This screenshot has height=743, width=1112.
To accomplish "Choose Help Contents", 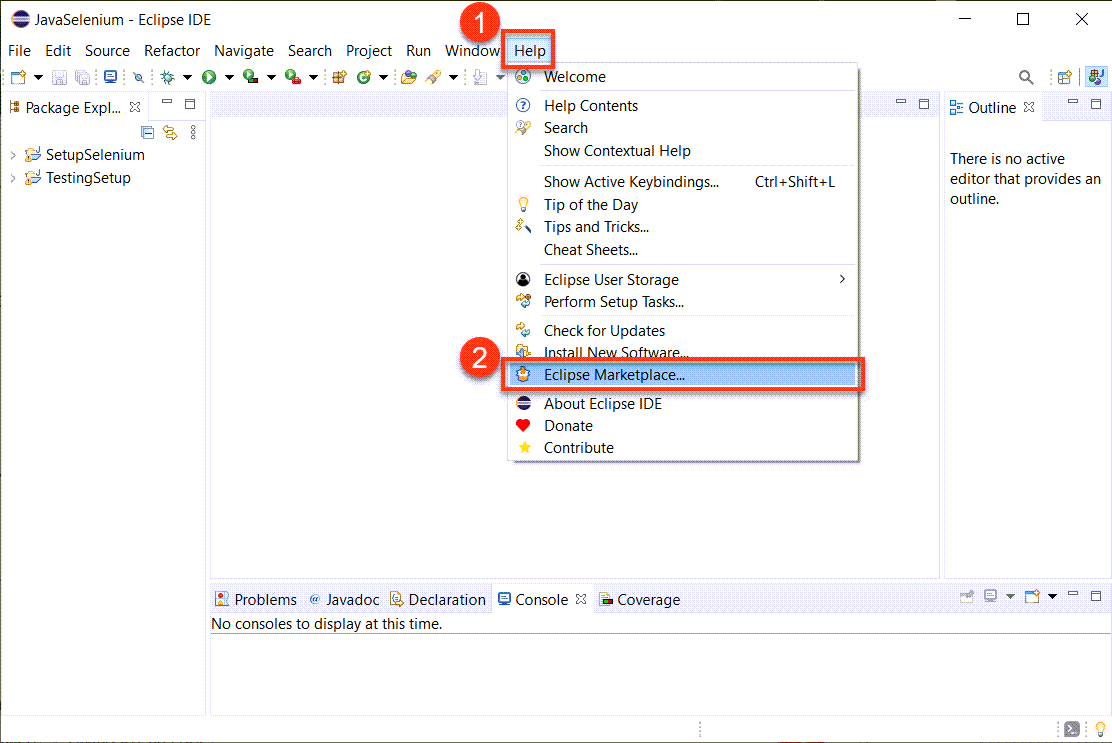I will click(x=684, y=106).
